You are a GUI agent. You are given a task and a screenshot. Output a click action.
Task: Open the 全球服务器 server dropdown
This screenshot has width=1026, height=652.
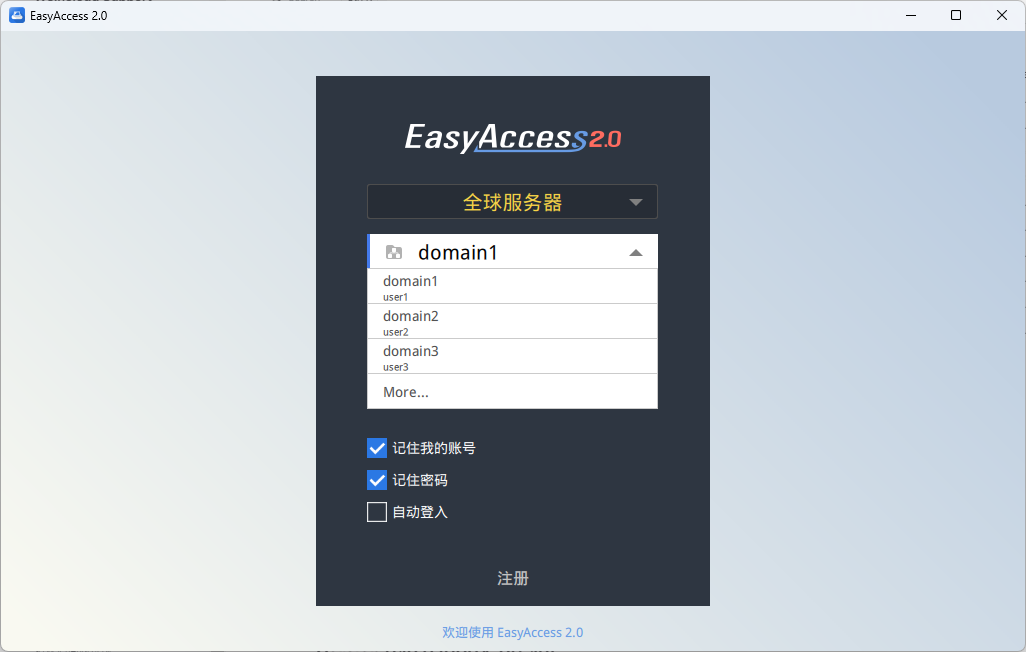pyautogui.click(x=512, y=202)
